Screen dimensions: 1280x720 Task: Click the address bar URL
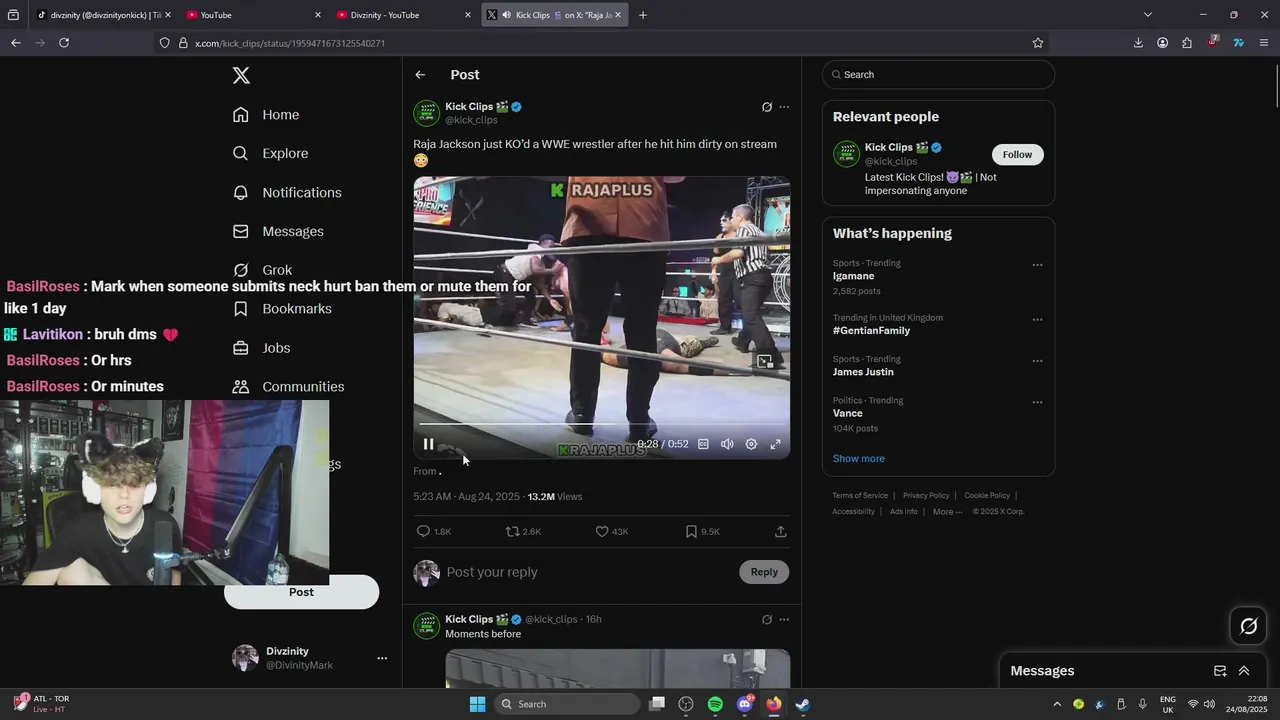click(290, 43)
